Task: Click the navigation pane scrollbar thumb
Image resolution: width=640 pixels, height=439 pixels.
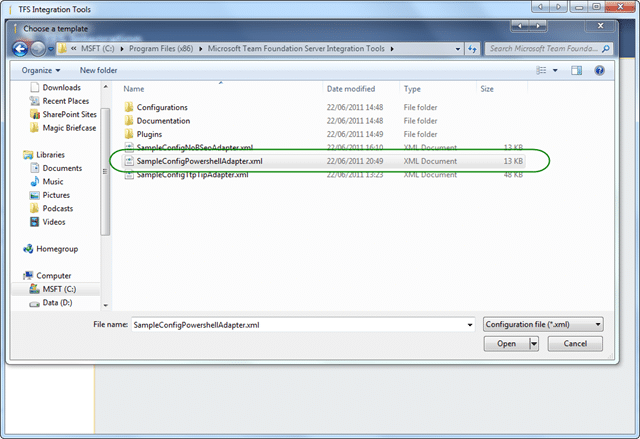Action: coord(105,172)
